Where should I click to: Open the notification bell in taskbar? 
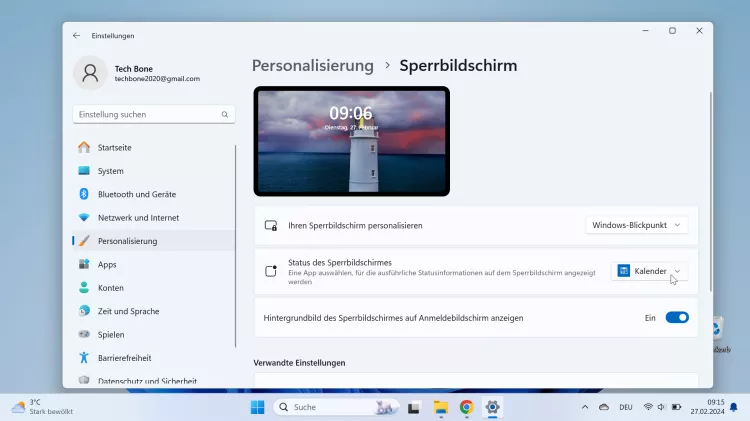734,407
